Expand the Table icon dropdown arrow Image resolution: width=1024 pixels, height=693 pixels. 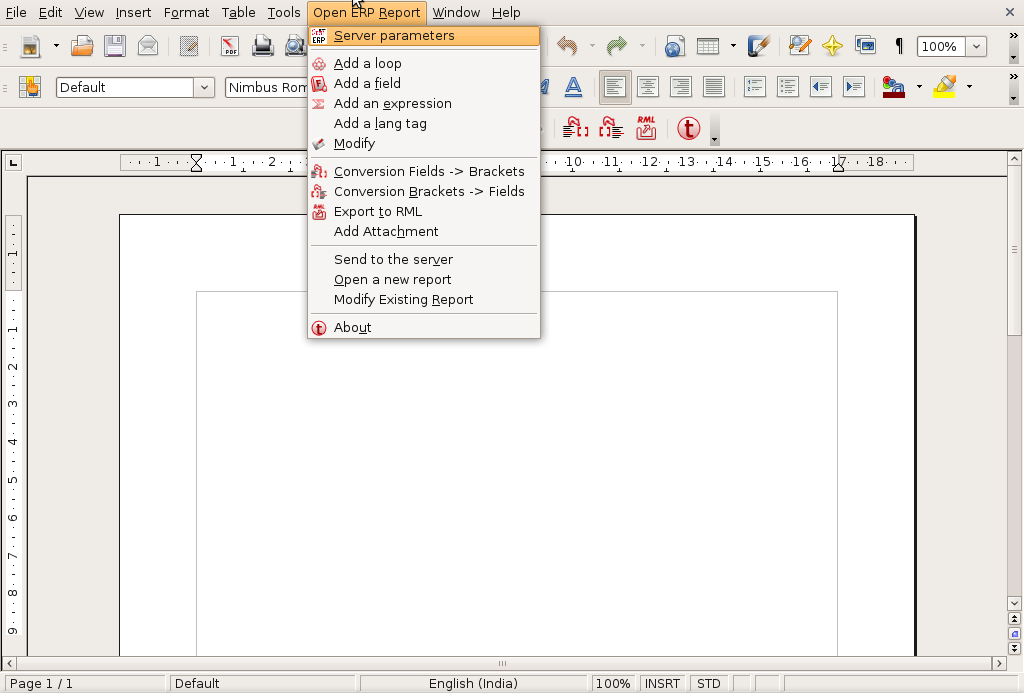pyautogui.click(x=733, y=46)
